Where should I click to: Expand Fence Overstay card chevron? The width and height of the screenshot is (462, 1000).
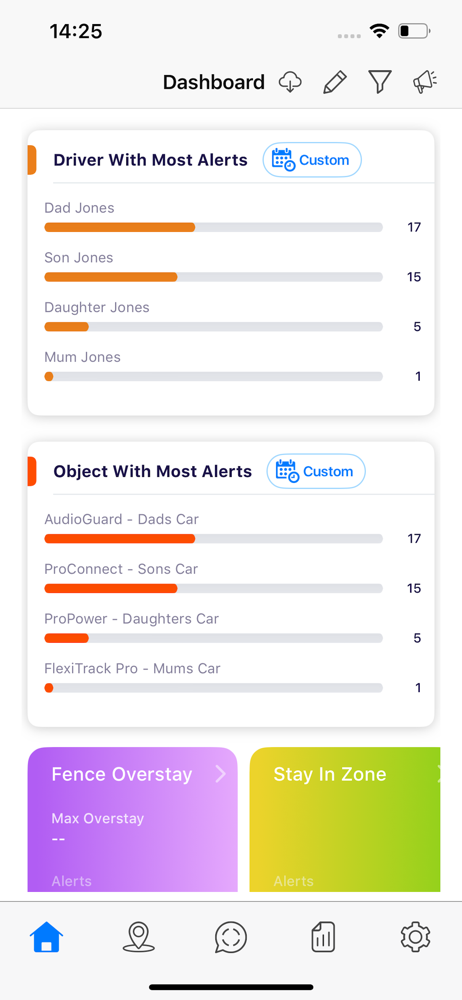220,774
